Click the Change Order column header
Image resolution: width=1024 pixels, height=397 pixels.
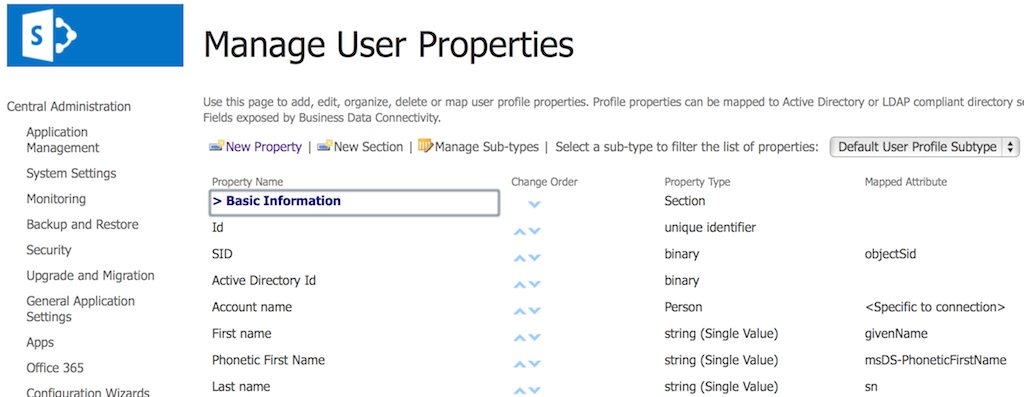pyautogui.click(x=544, y=182)
